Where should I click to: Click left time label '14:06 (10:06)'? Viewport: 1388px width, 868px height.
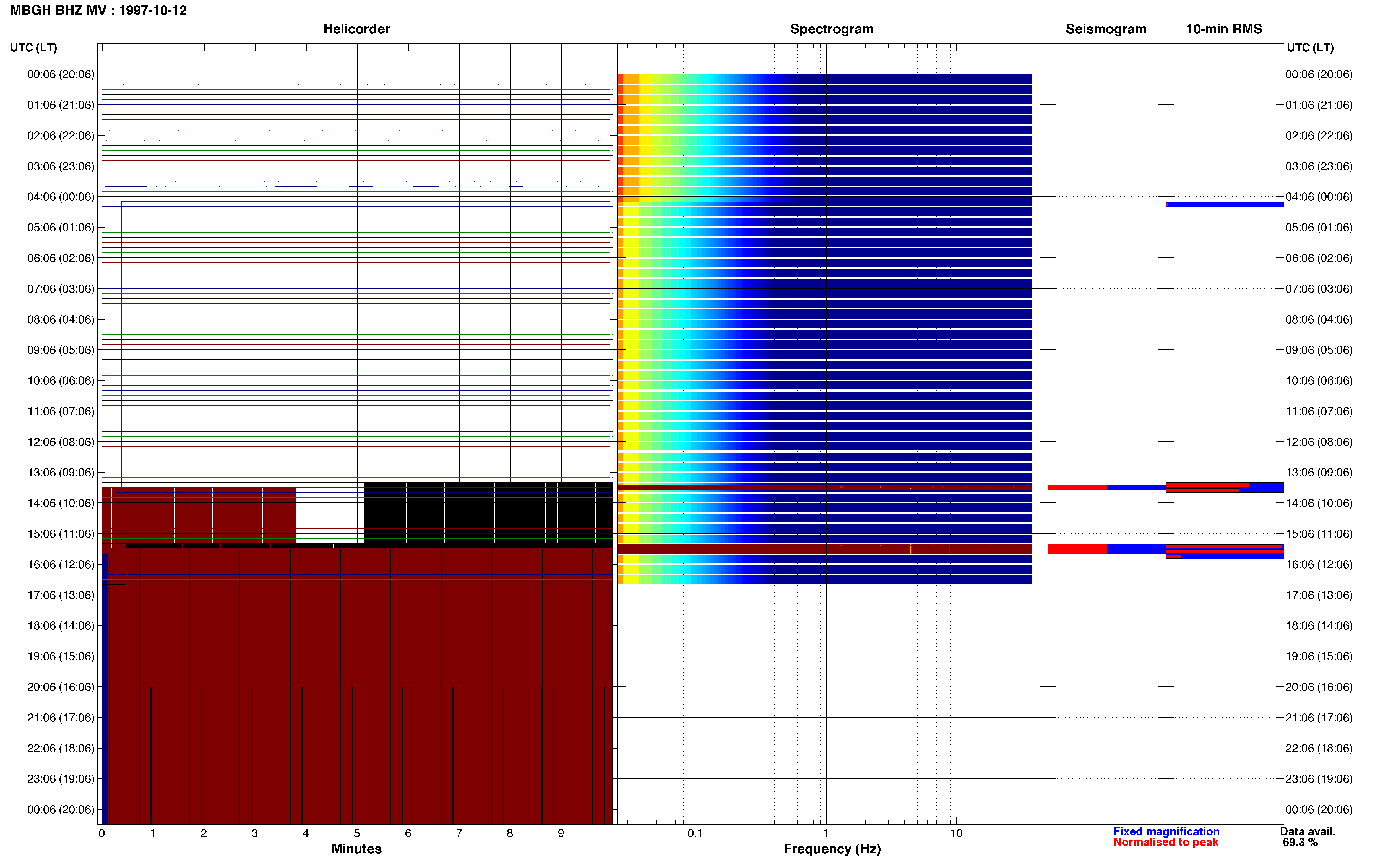coord(61,503)
